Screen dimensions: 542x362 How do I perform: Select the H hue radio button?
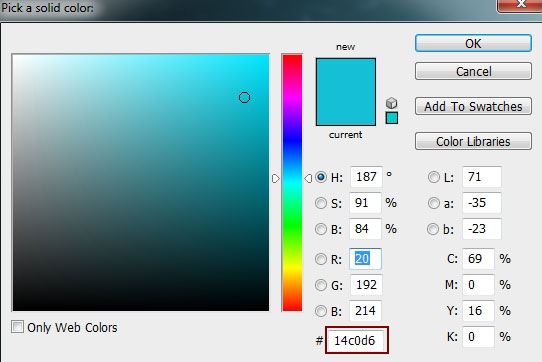tap(321, 177)
